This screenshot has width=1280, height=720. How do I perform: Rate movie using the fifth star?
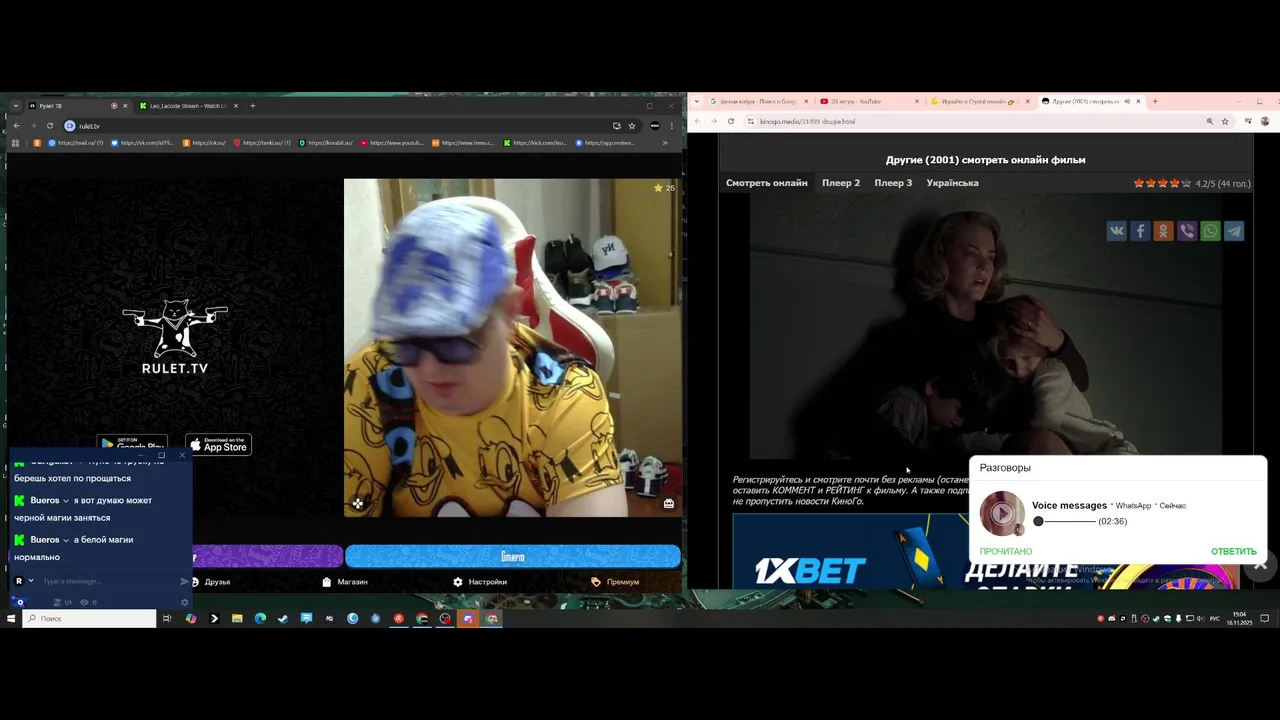[1186, 184]
